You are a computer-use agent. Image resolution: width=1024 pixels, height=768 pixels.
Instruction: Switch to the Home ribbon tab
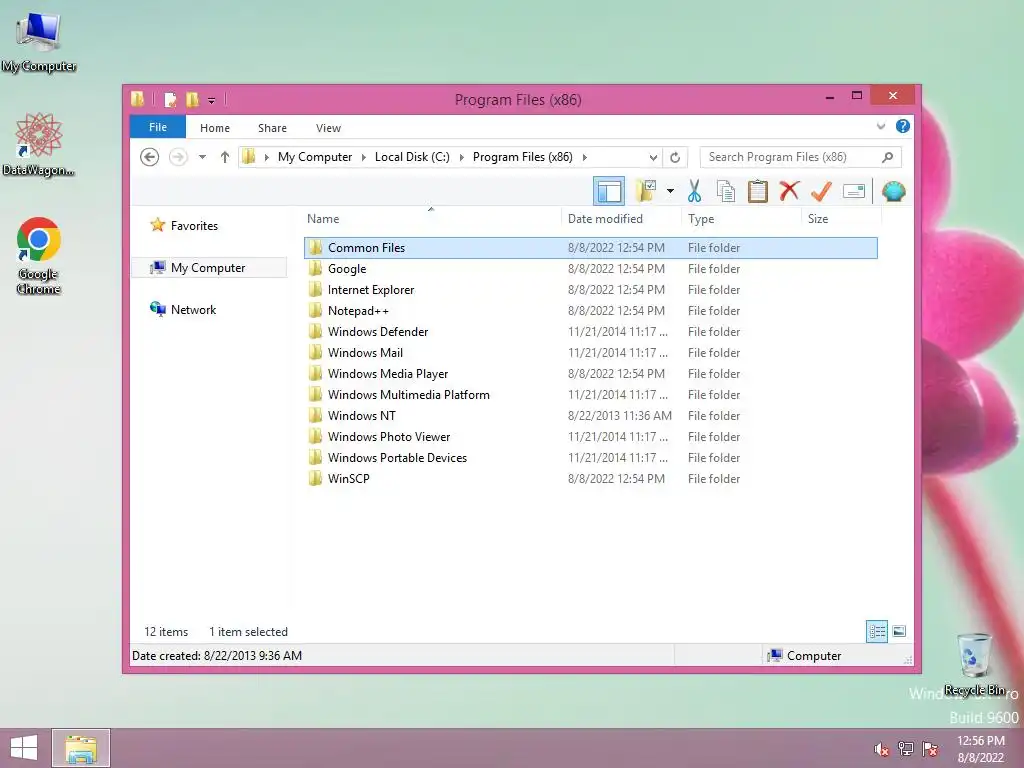(215, 128)
